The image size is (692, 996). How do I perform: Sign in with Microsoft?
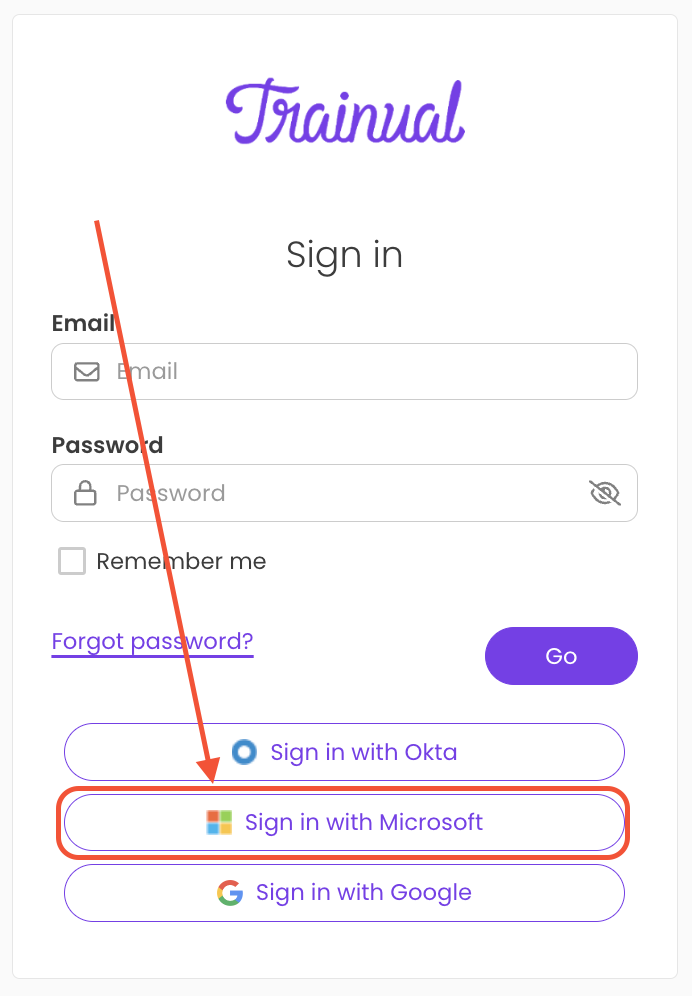(345, 821)
